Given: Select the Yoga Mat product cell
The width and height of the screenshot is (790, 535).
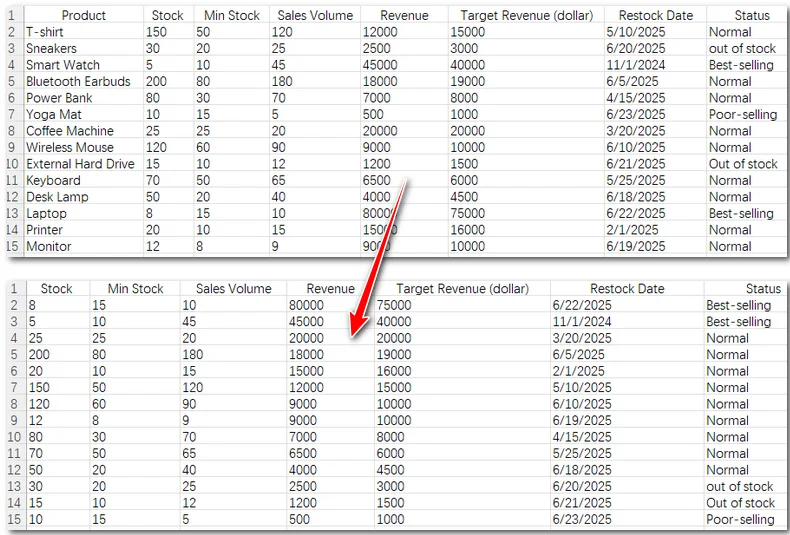Looking at the screenshot, I should coord(84,114).
